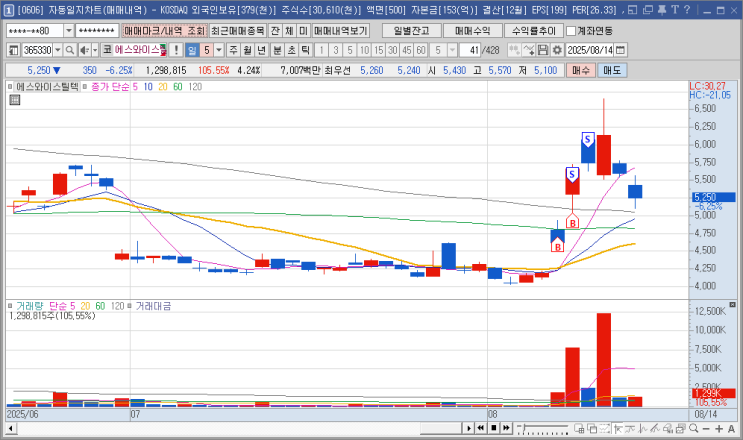Toggle the 잔 button
Screen dimensions: 743x440
(x=275, y=31)
